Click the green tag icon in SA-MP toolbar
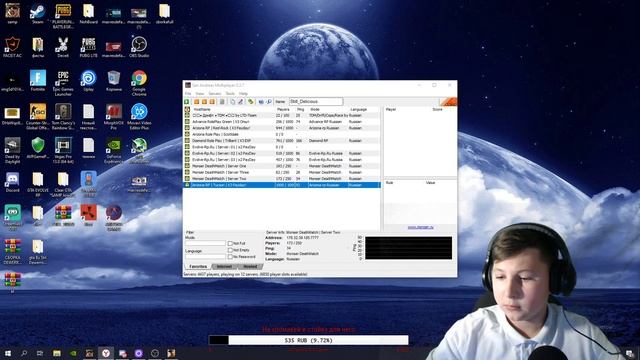 (x=250, y=102)
